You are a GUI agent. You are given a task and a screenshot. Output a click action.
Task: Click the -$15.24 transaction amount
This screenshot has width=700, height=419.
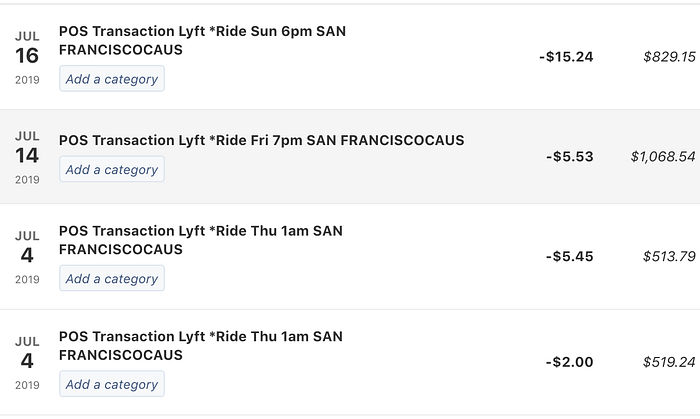pyautogui.click(x=566, y=57)
